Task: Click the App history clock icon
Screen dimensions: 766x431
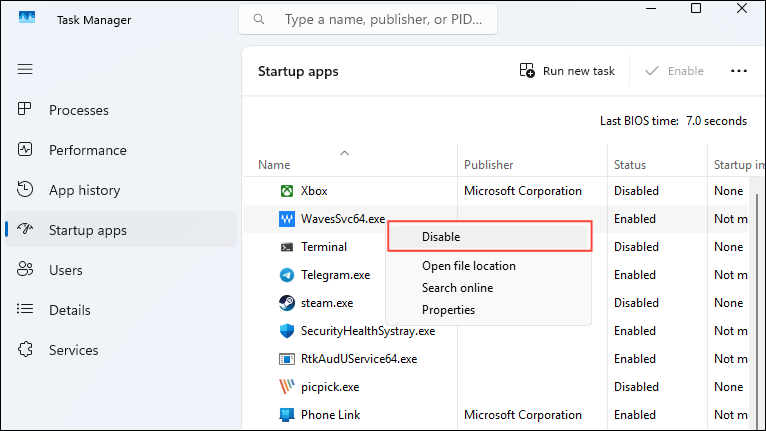Action: pyautogui.click(x=24, y=189)
